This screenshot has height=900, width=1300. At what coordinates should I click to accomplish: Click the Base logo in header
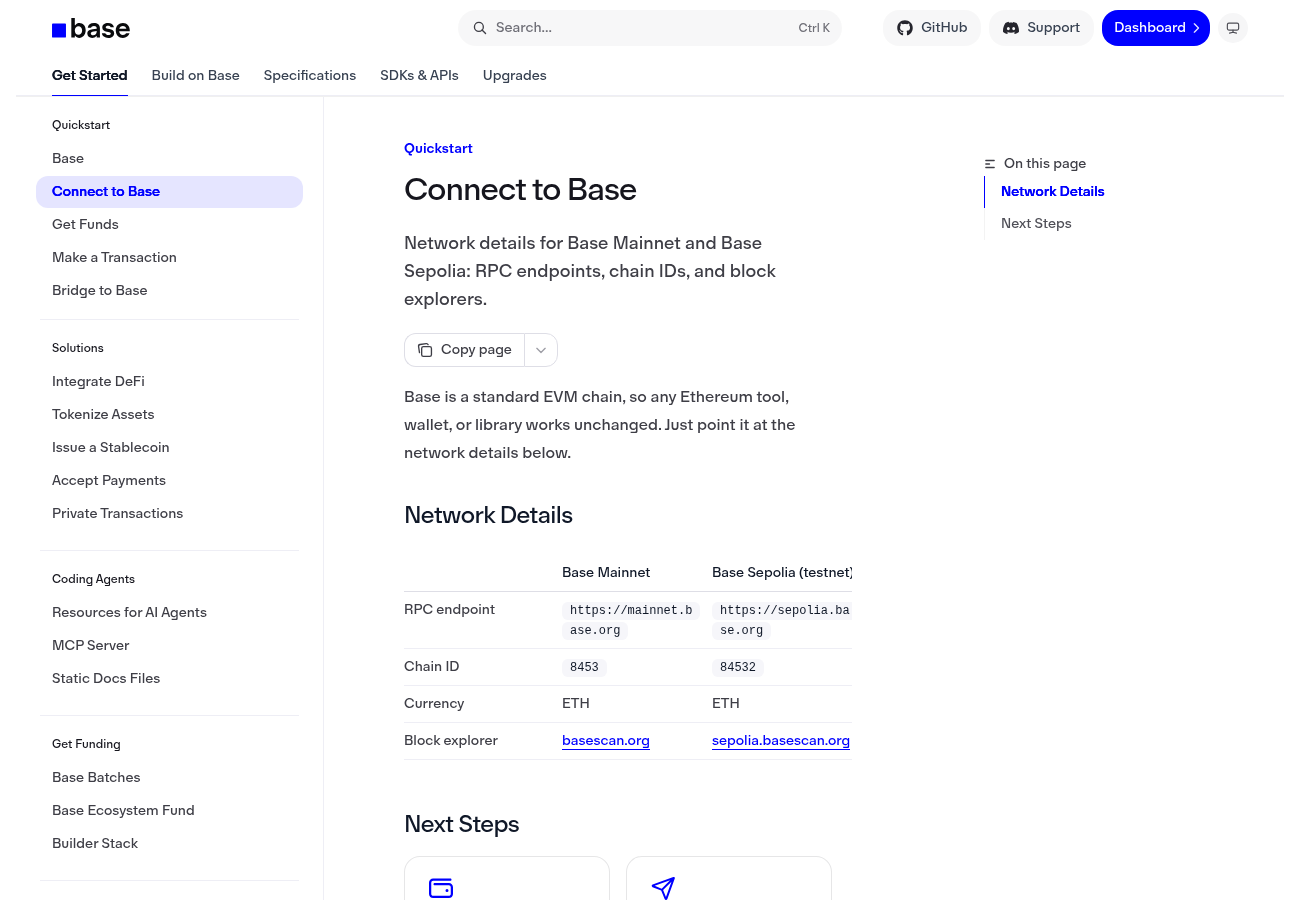pyautogui.click(x=91, y=29)
